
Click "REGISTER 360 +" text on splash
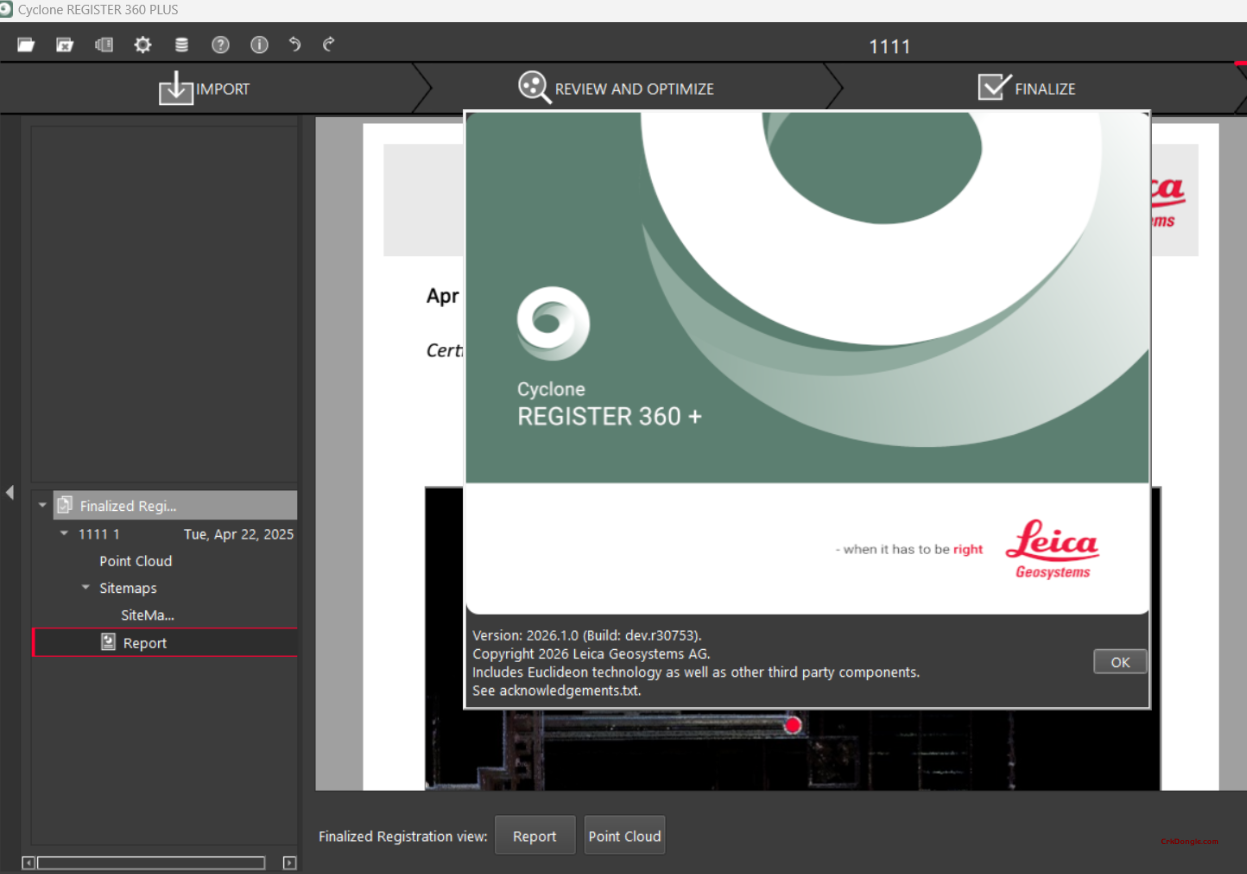click(609, 416)
